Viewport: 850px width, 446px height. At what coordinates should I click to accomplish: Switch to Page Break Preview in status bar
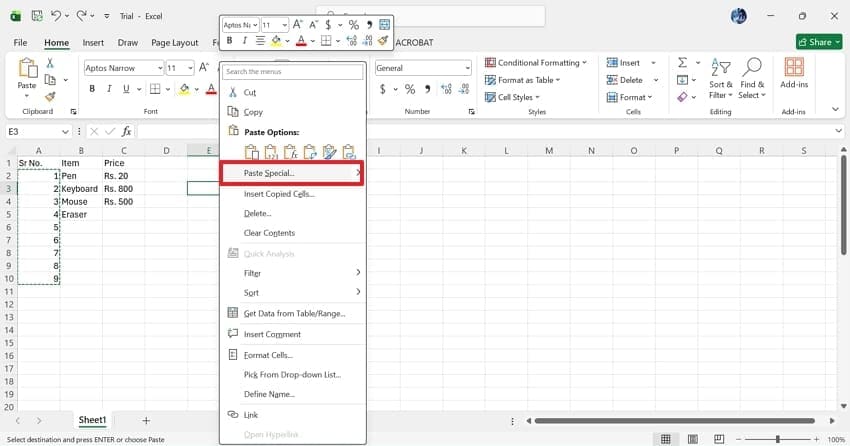click(719, 439)
